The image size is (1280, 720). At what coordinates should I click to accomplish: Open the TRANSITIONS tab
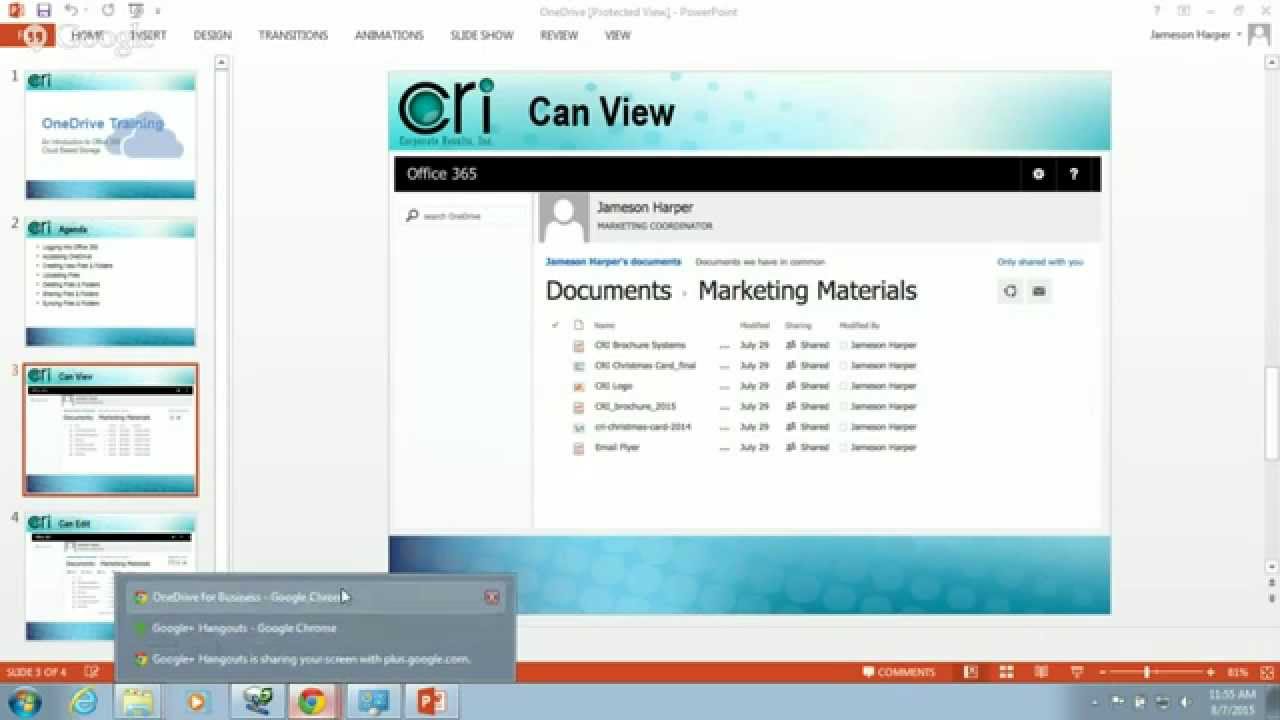pyautogui.click(x=293, y=35)
